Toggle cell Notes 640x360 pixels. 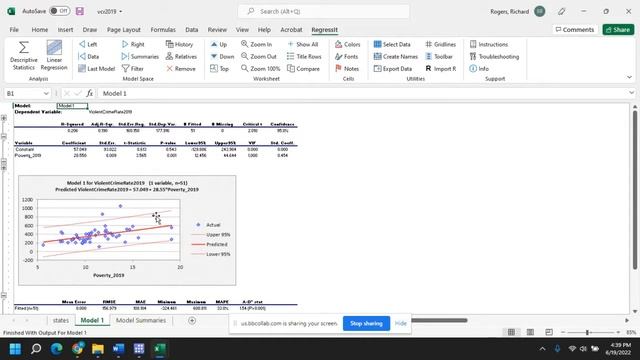pos(347,69)
